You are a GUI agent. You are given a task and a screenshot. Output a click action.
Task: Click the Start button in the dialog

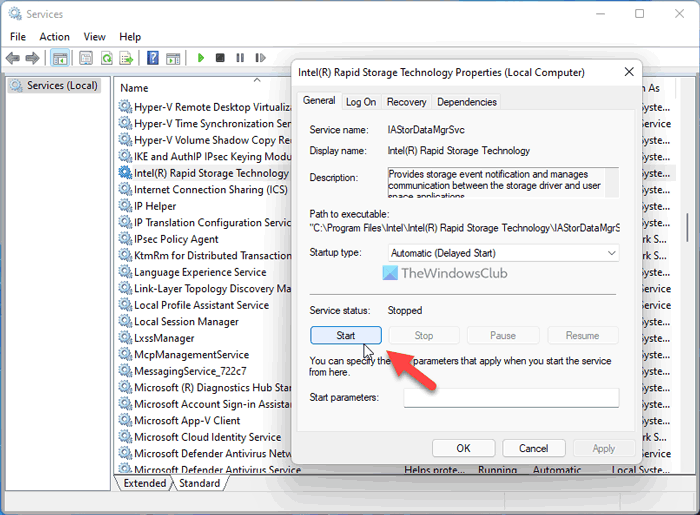click(x=346, y=336)
